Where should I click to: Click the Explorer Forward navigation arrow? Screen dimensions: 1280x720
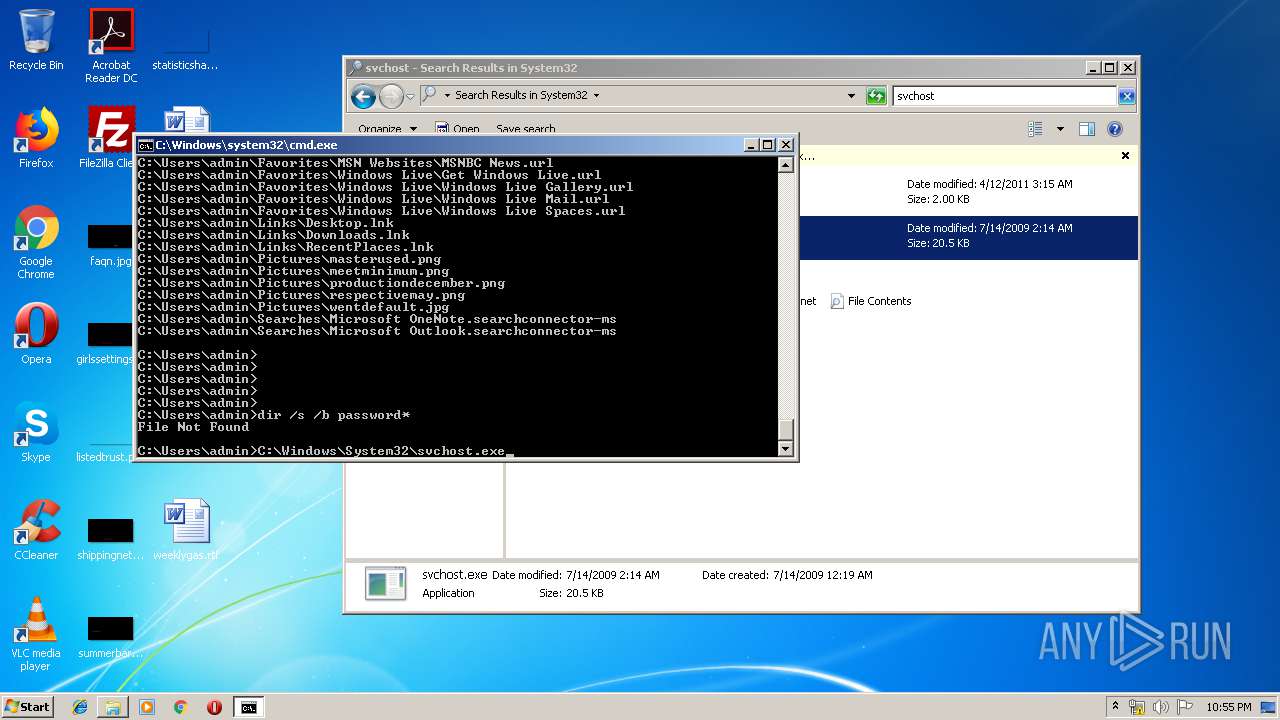coord(391,96)
